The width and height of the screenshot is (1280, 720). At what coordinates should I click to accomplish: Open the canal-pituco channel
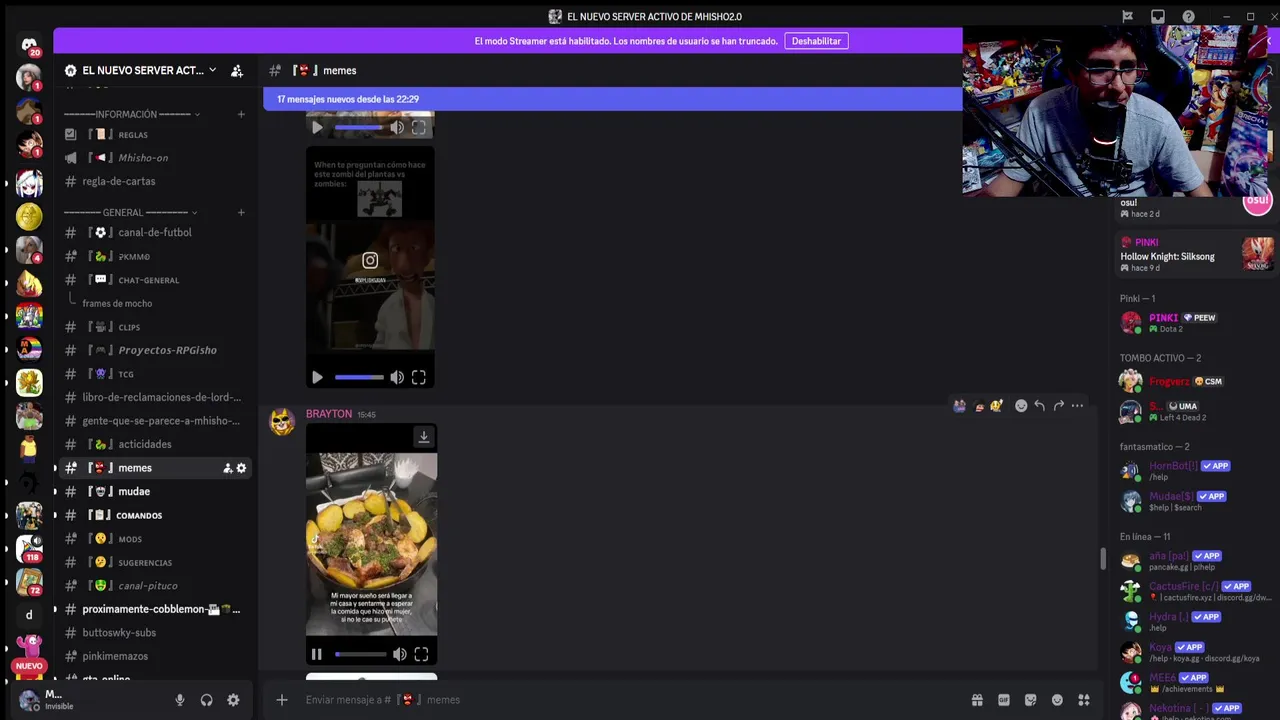[155, 586]
